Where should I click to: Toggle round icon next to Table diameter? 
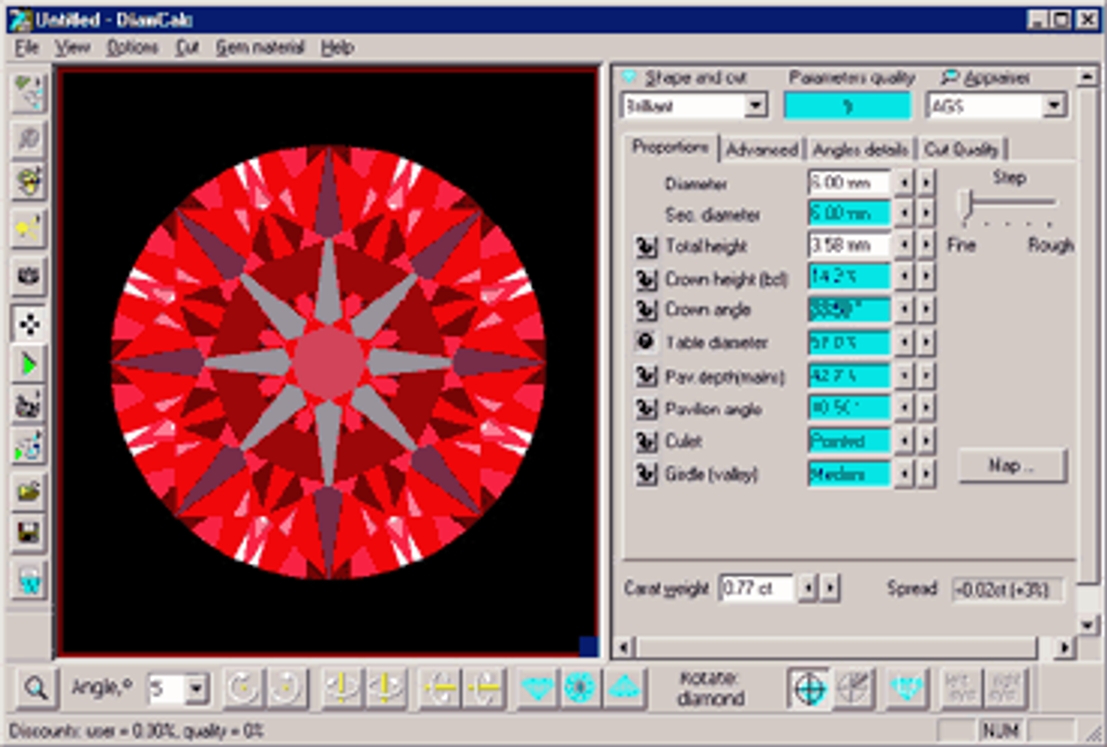(x=645, y=342)
